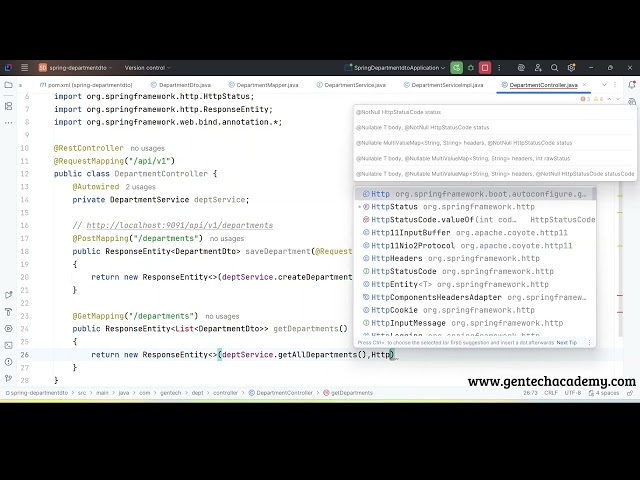Open the Build tool window

[8, 312]
